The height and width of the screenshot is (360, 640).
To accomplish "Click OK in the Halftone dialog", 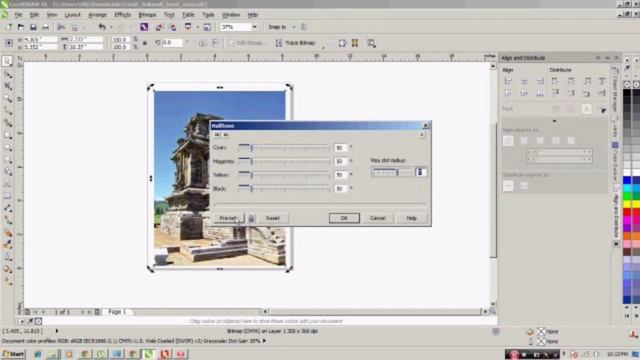I will 344,218.
